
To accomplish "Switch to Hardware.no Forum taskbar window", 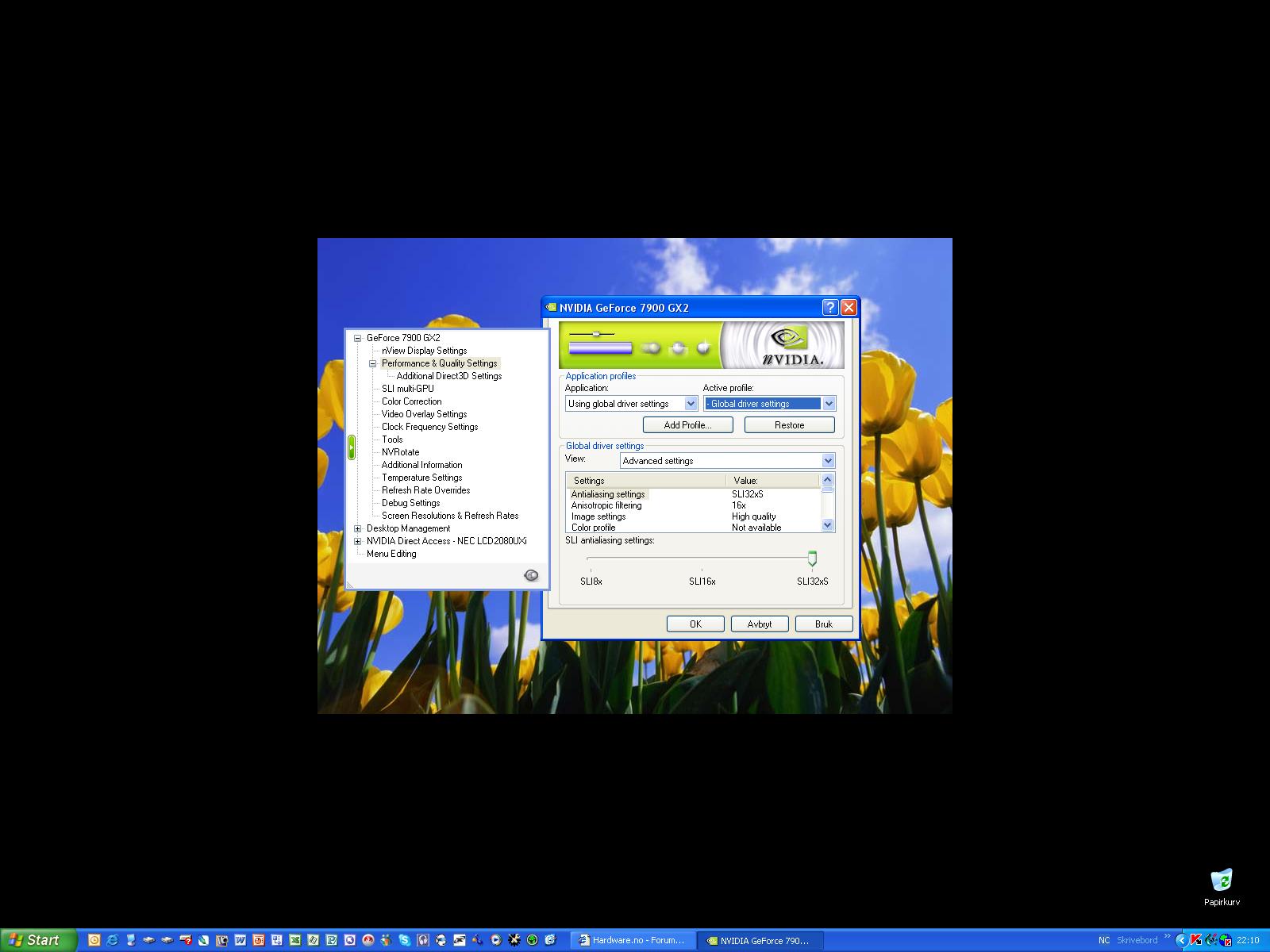I will (x=633, y=940).
